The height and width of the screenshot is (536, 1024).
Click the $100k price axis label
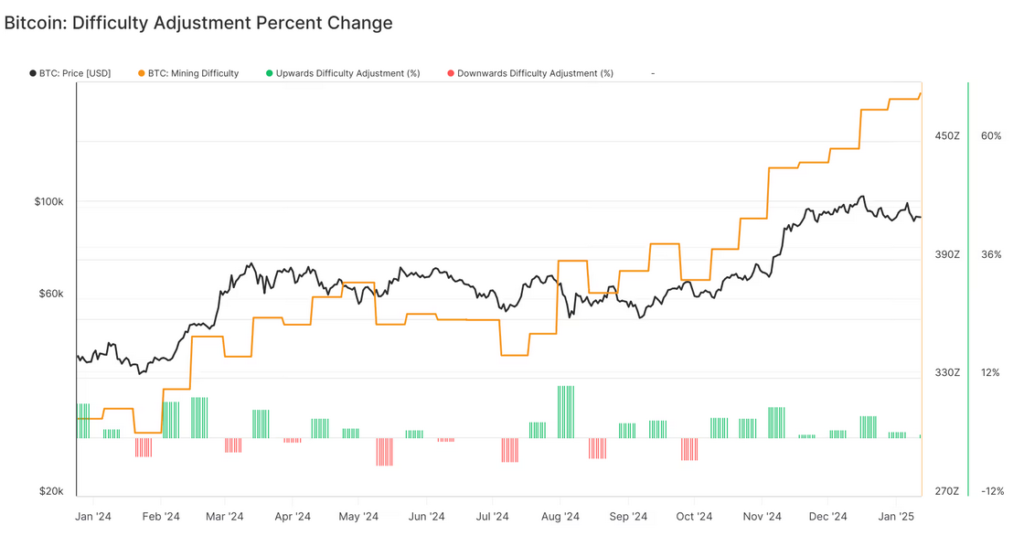click(x=49, y=202)
